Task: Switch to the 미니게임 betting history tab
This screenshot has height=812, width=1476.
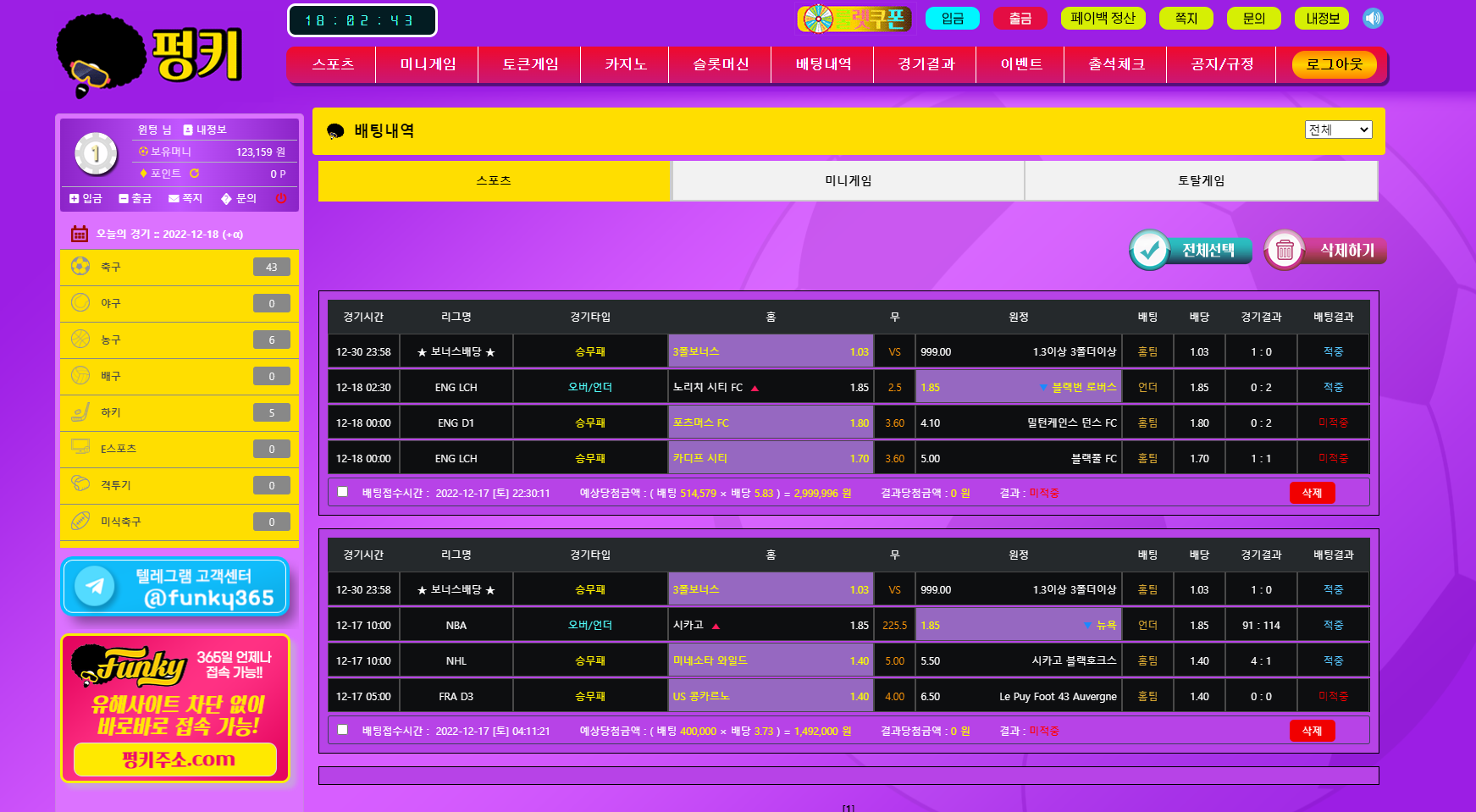Action: [848, 180]
